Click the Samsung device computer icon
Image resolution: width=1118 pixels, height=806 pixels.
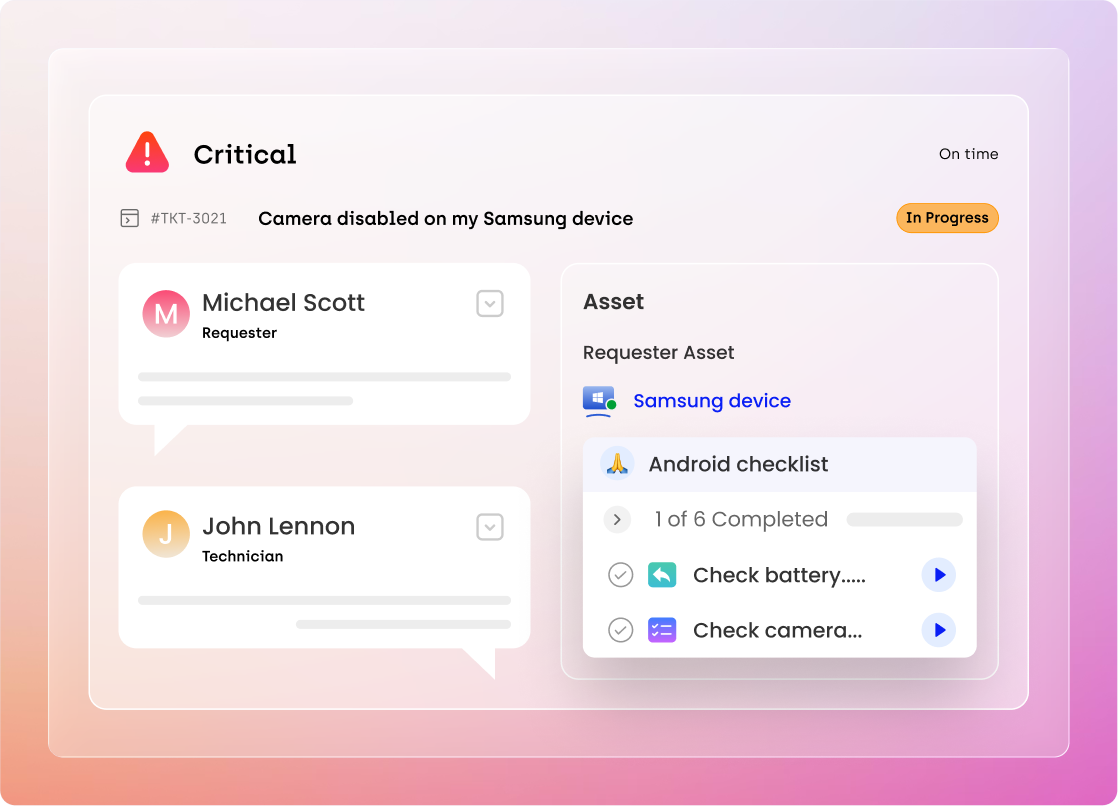tap(598, 401)
